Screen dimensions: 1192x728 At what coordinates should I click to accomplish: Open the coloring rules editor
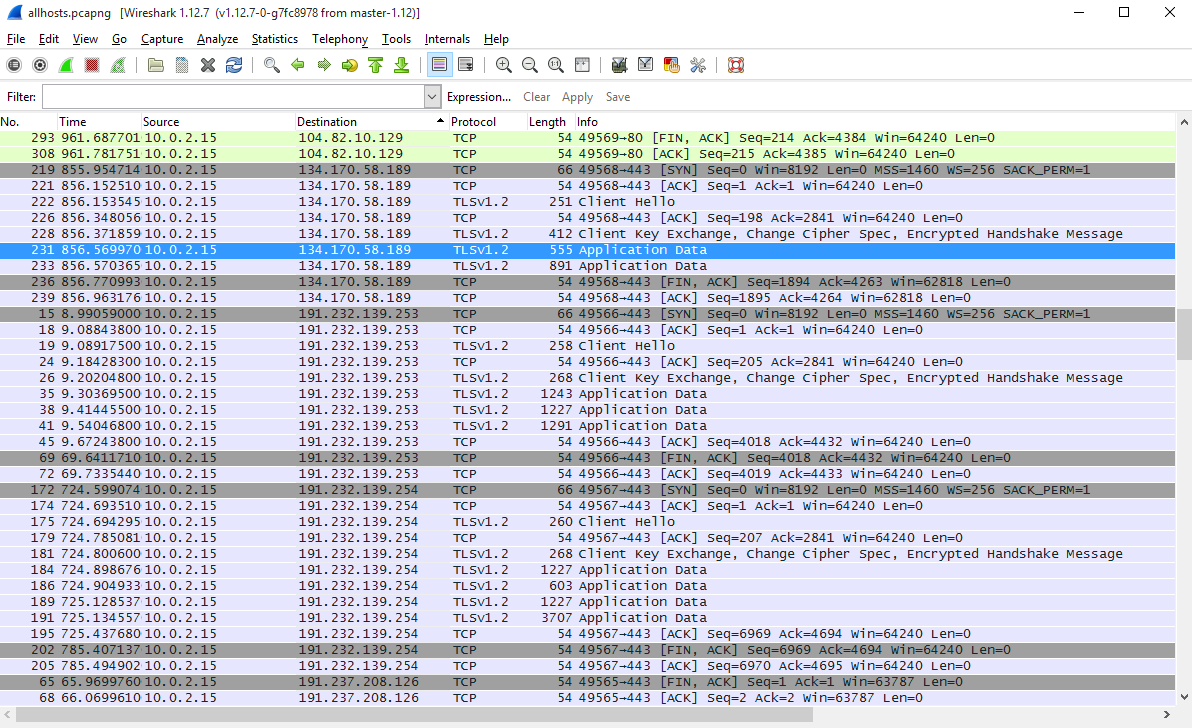(x=672, y=65)
